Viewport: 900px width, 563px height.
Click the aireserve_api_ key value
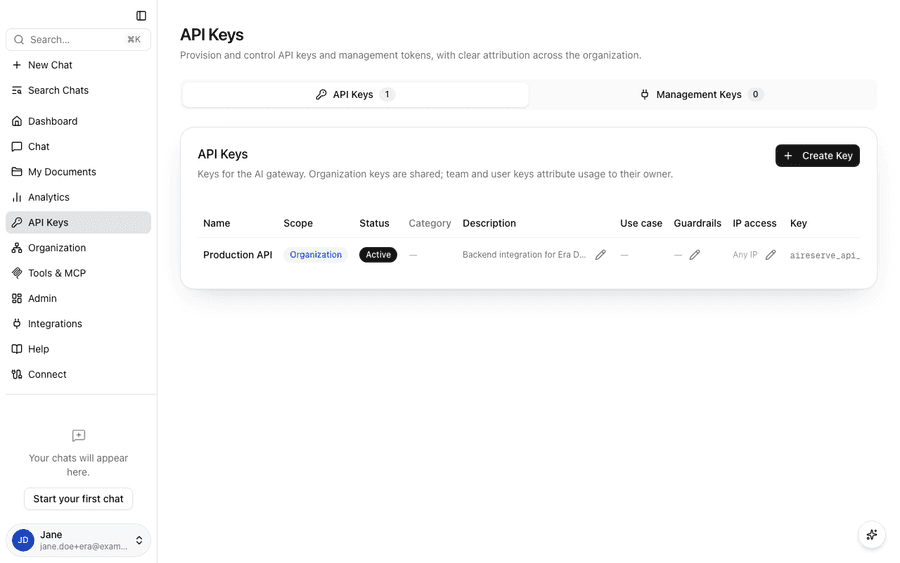tap(825, 255)
